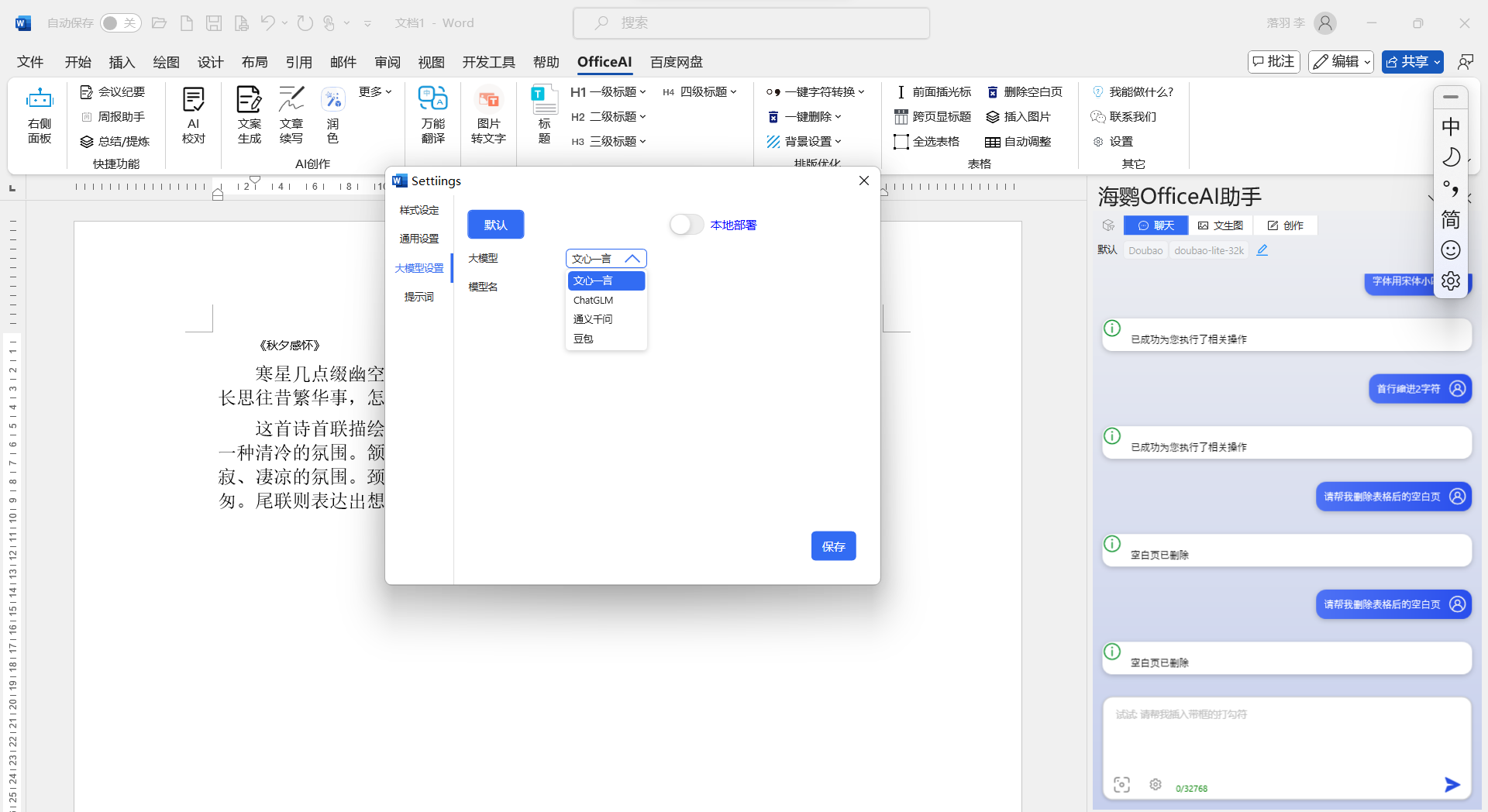Open the 编辑 mode button
Image resolution: width=1488 pixels, height=812 pixels.
tap(1342, 62)
